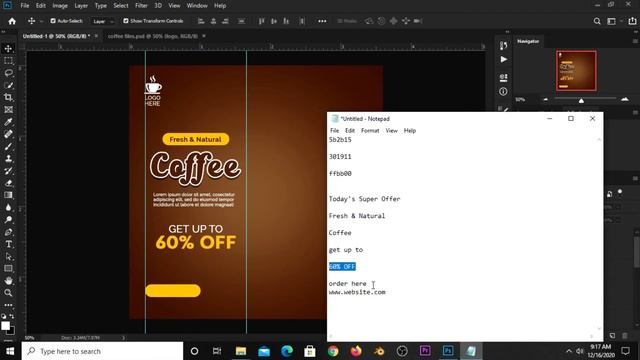Open Notepad View menu
The image size is (640, 360).
(x=391, y=131)
